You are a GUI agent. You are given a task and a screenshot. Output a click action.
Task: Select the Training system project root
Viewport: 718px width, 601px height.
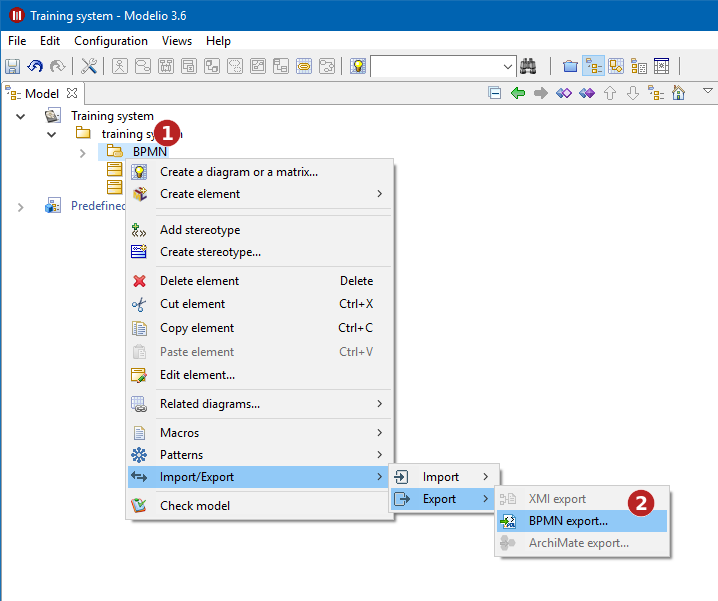[112, 116]
